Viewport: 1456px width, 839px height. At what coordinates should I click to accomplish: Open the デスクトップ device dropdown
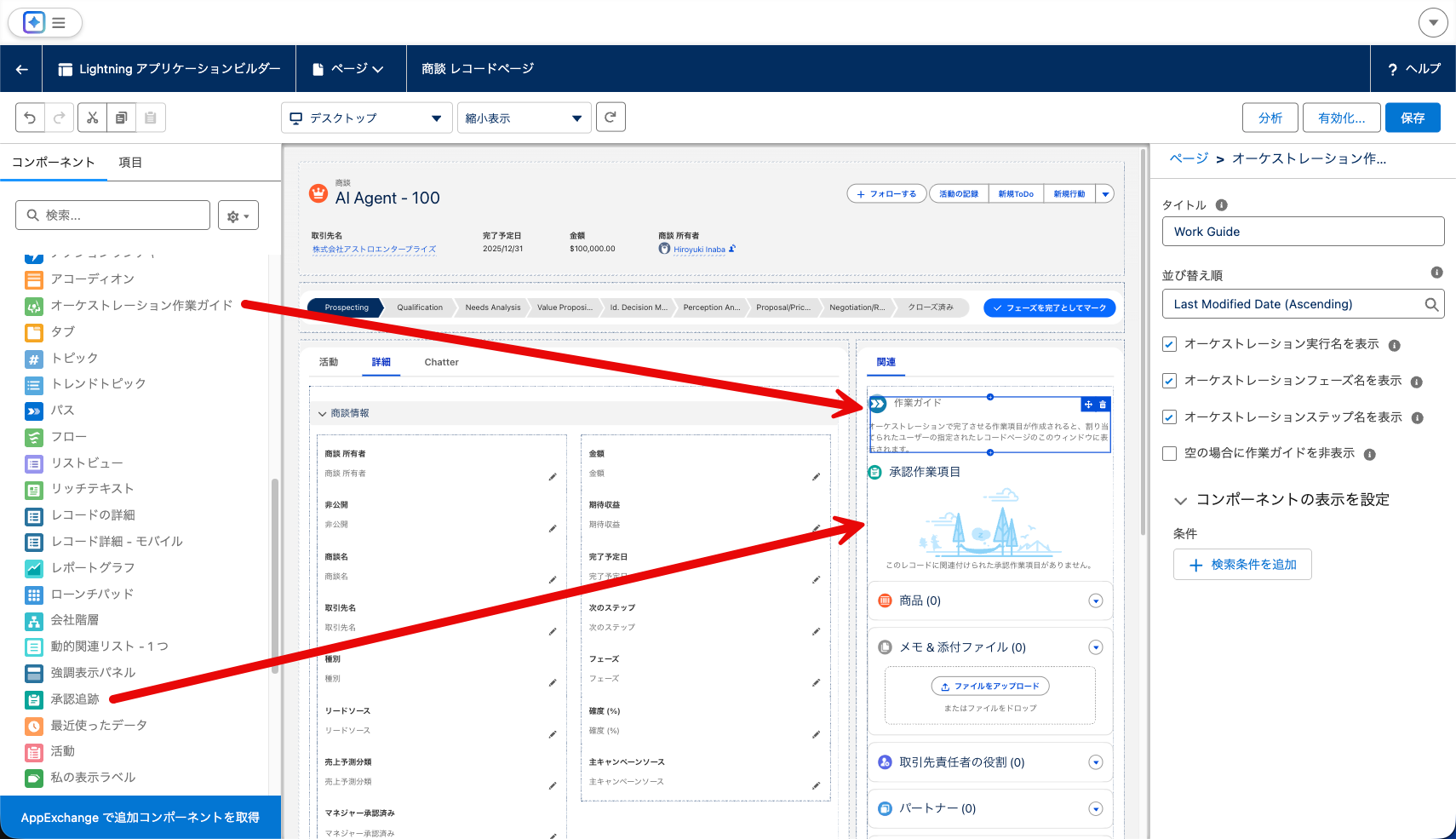click(x=367, y=118)
